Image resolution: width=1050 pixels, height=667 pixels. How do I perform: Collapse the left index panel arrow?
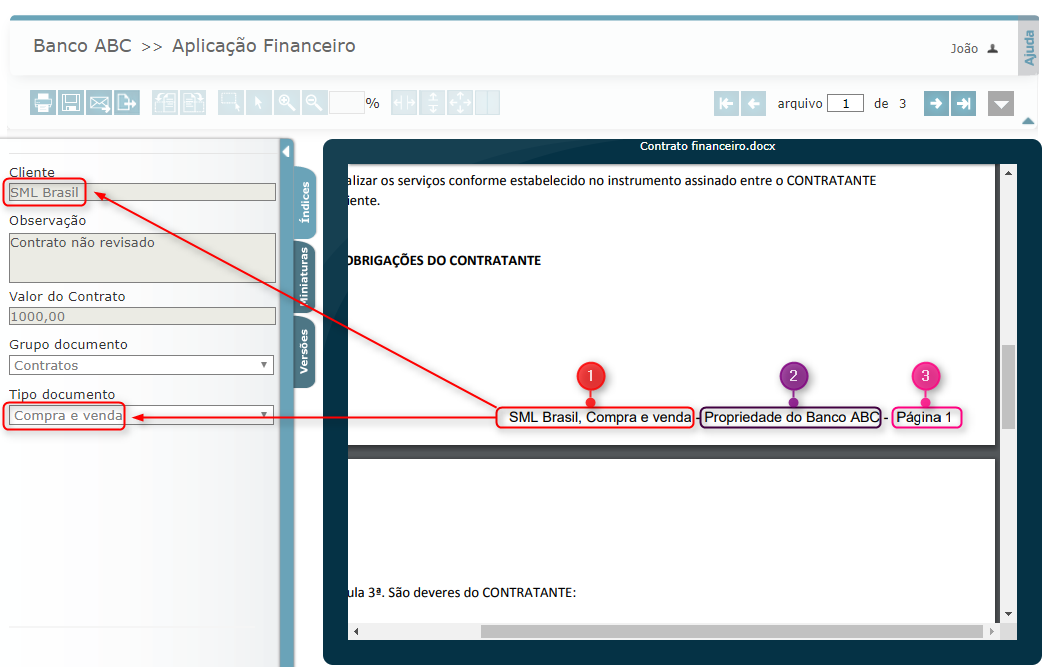286,152
